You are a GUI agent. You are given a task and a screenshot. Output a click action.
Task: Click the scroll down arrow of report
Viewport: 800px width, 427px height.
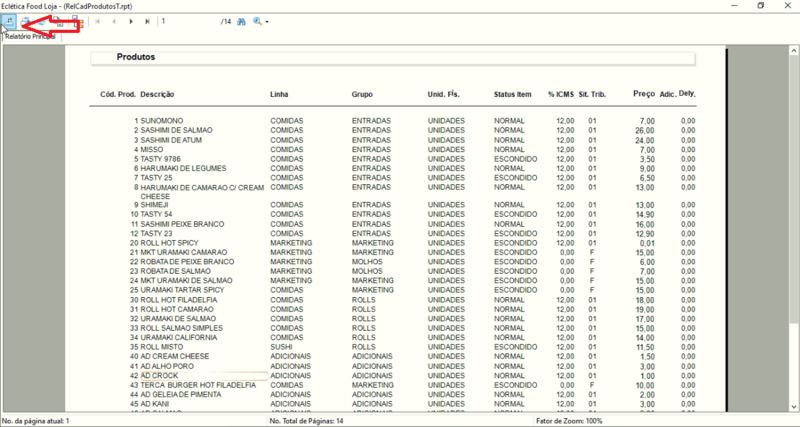click(794, 406)
